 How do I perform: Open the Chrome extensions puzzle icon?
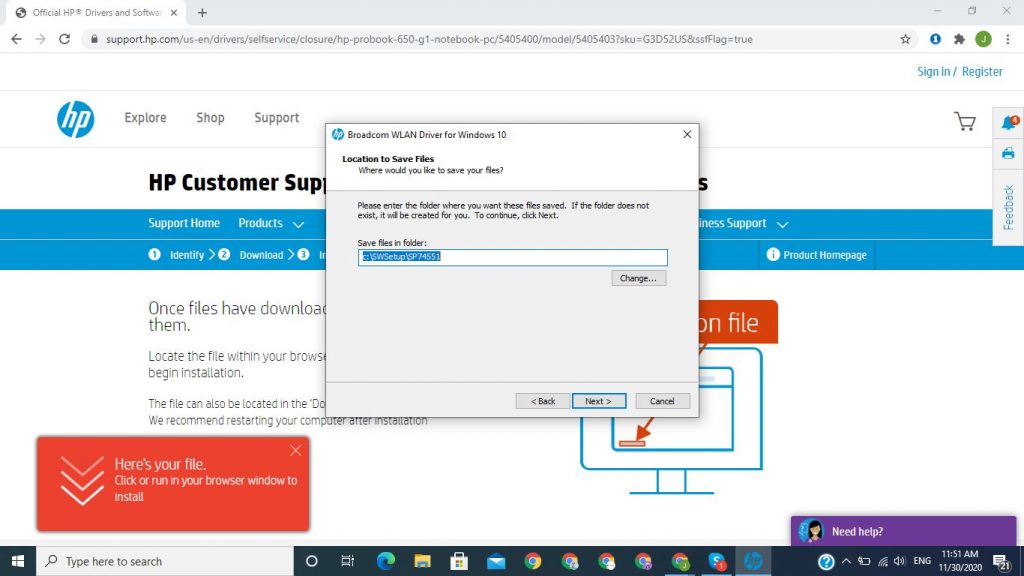(x=960, y=39)
